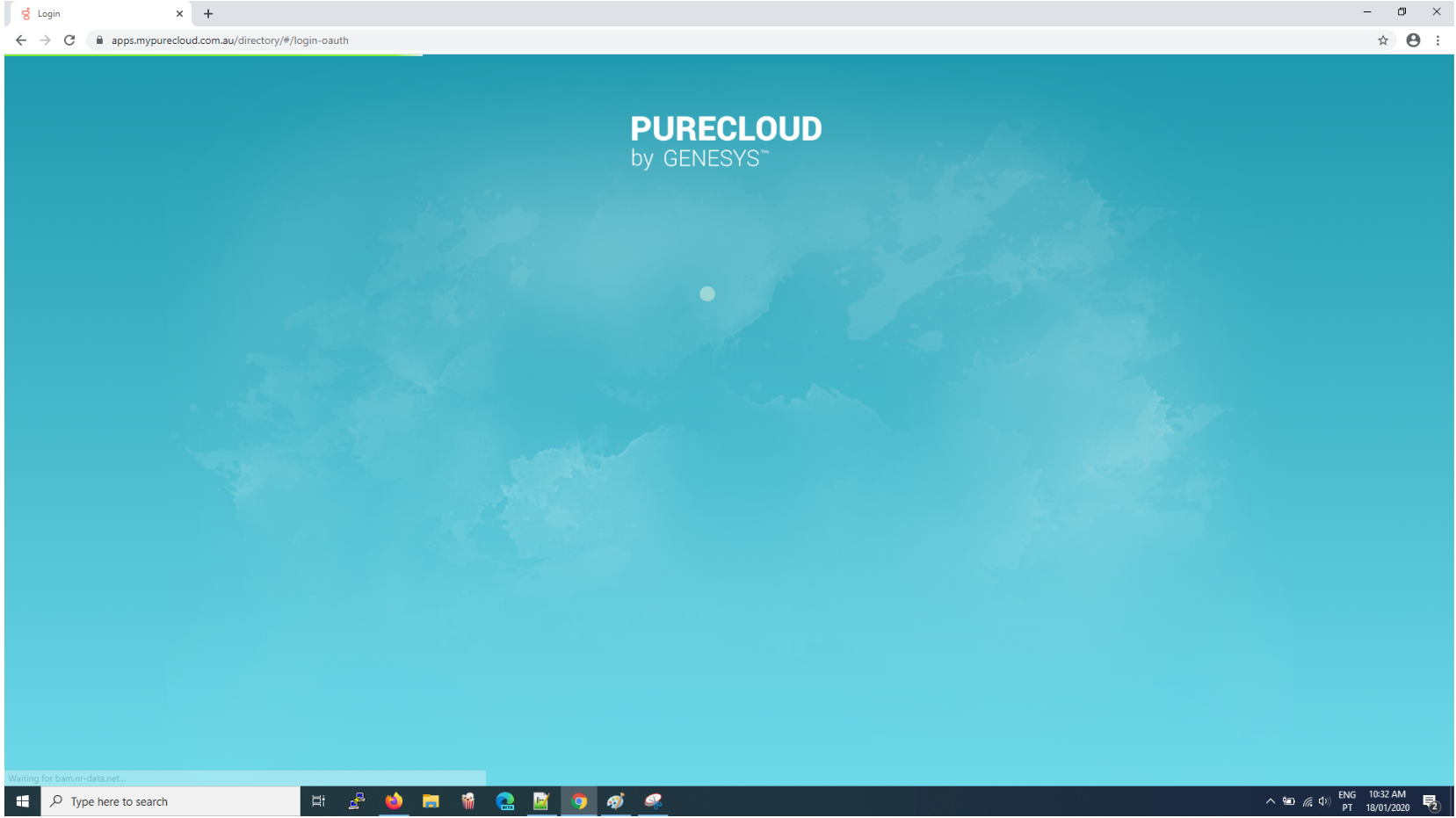The image size is (1456, 818).
Task: Open the Snipping Tool taskbar icon
Action: tap(653, 801)
